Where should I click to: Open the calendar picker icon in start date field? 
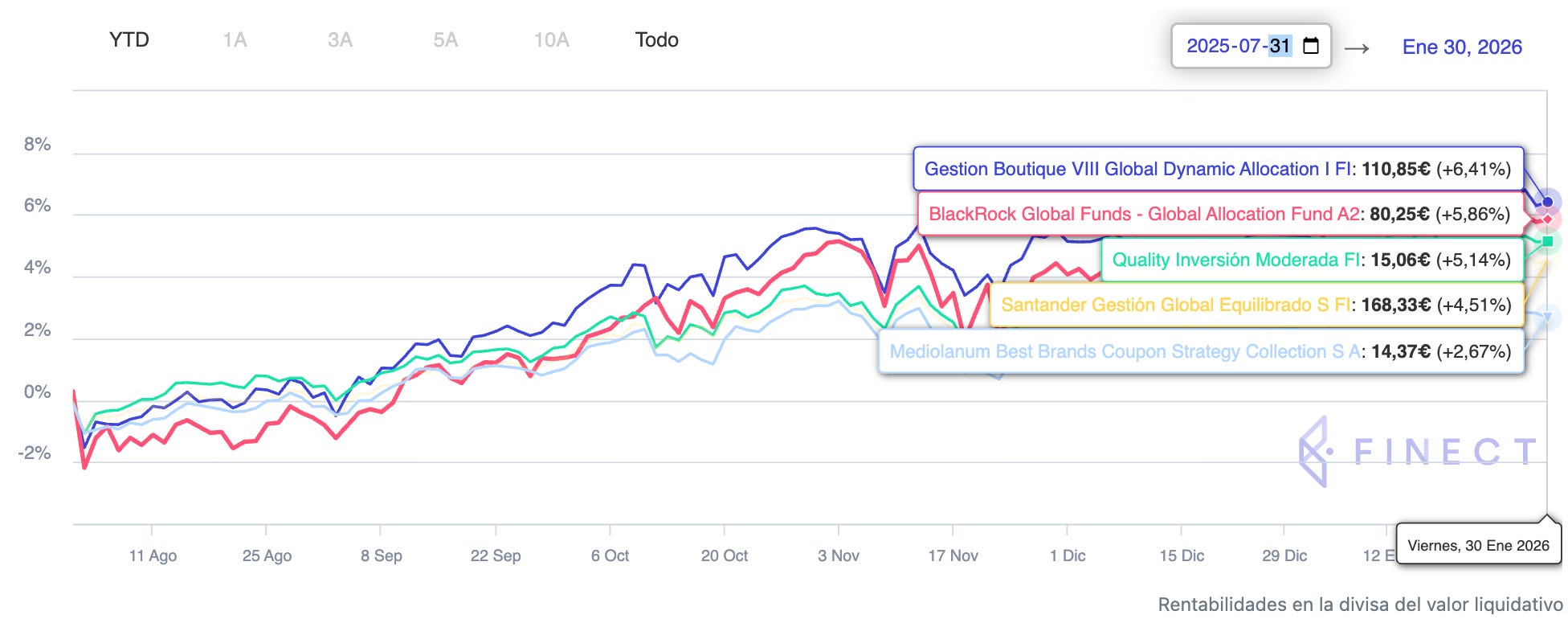tap(1311, 46)
